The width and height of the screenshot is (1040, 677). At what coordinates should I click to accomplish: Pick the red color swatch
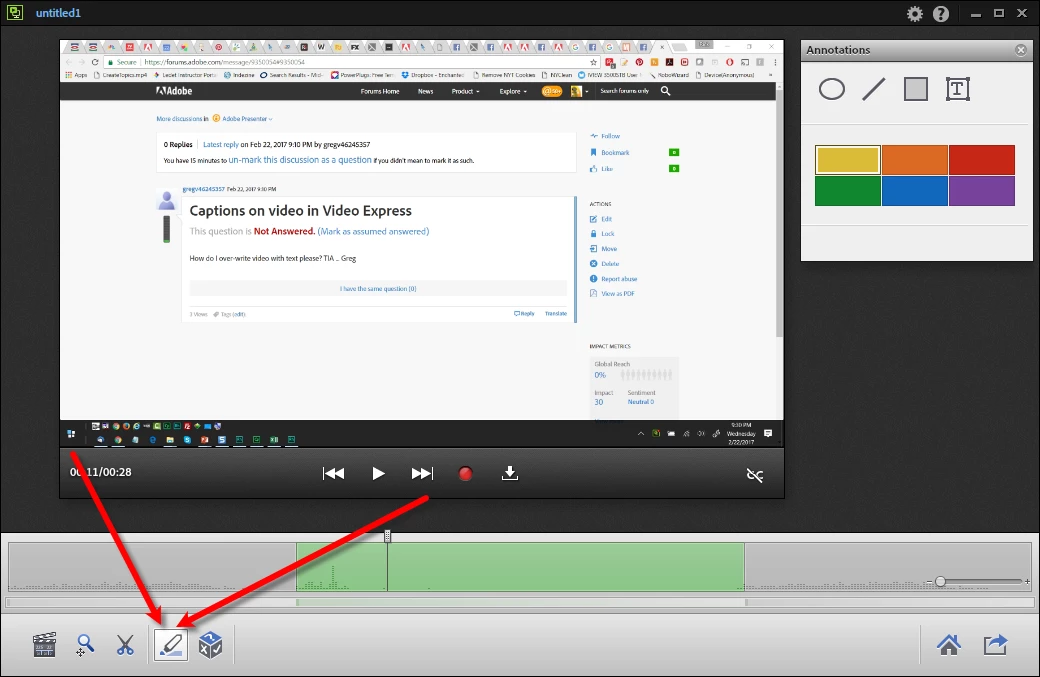tap(982, 160)
